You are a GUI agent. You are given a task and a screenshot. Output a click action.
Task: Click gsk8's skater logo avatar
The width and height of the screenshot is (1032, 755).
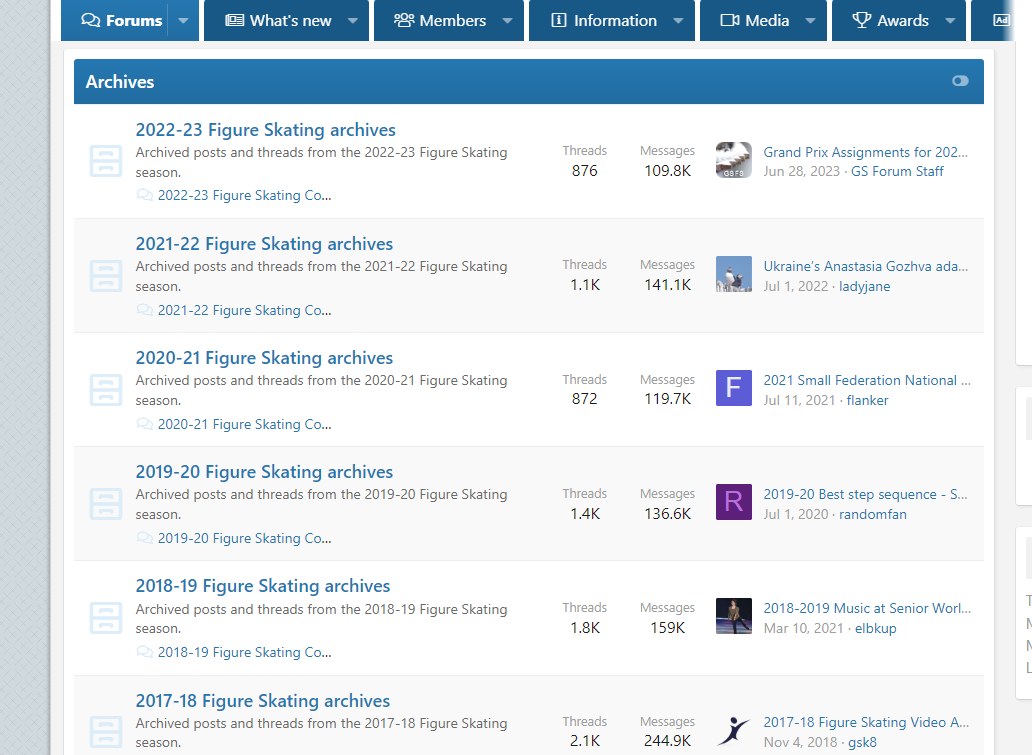pyautogui.click(x=733, y=730)
